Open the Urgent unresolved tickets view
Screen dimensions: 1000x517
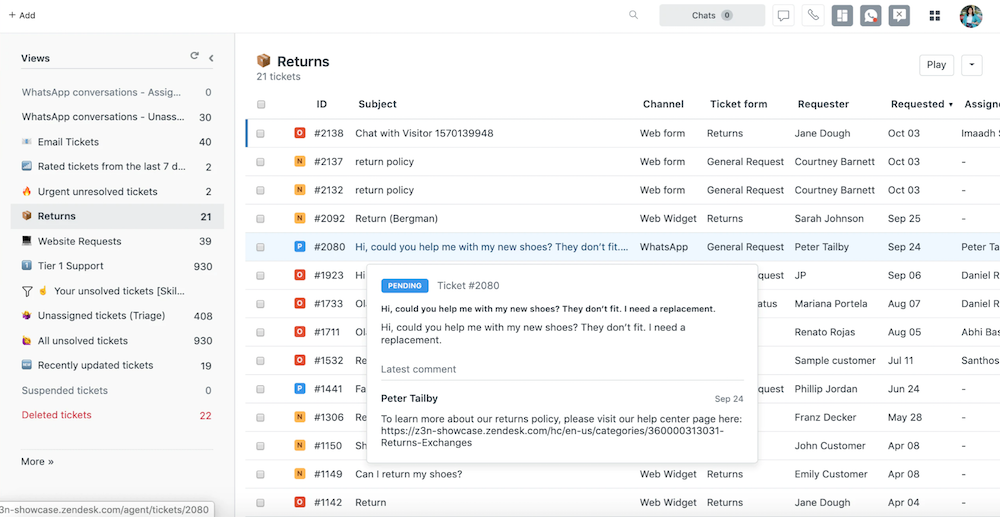pyautogui.click(x=117, y=191)
